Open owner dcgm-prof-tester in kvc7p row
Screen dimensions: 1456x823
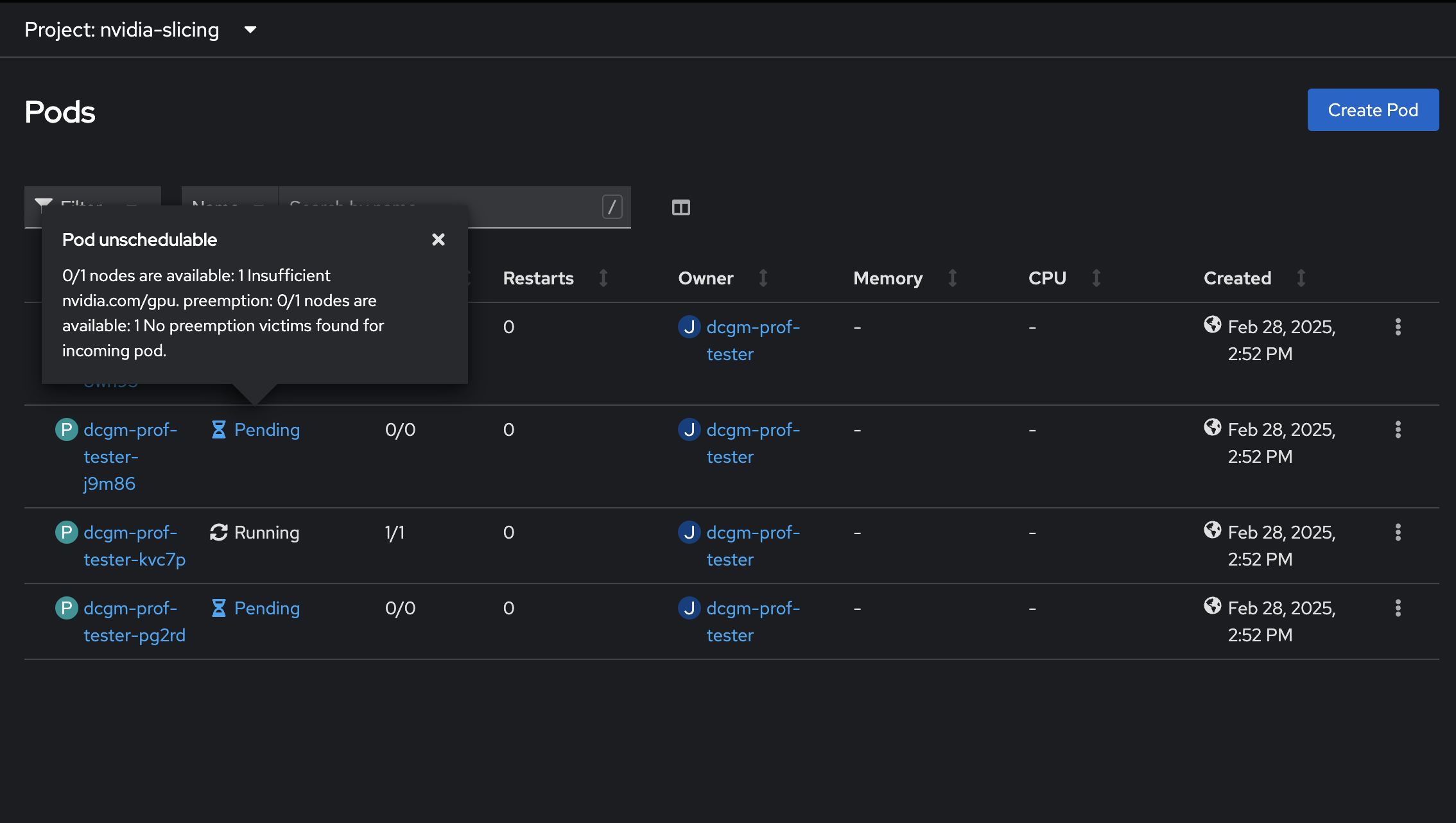click(x=753, y=546)
